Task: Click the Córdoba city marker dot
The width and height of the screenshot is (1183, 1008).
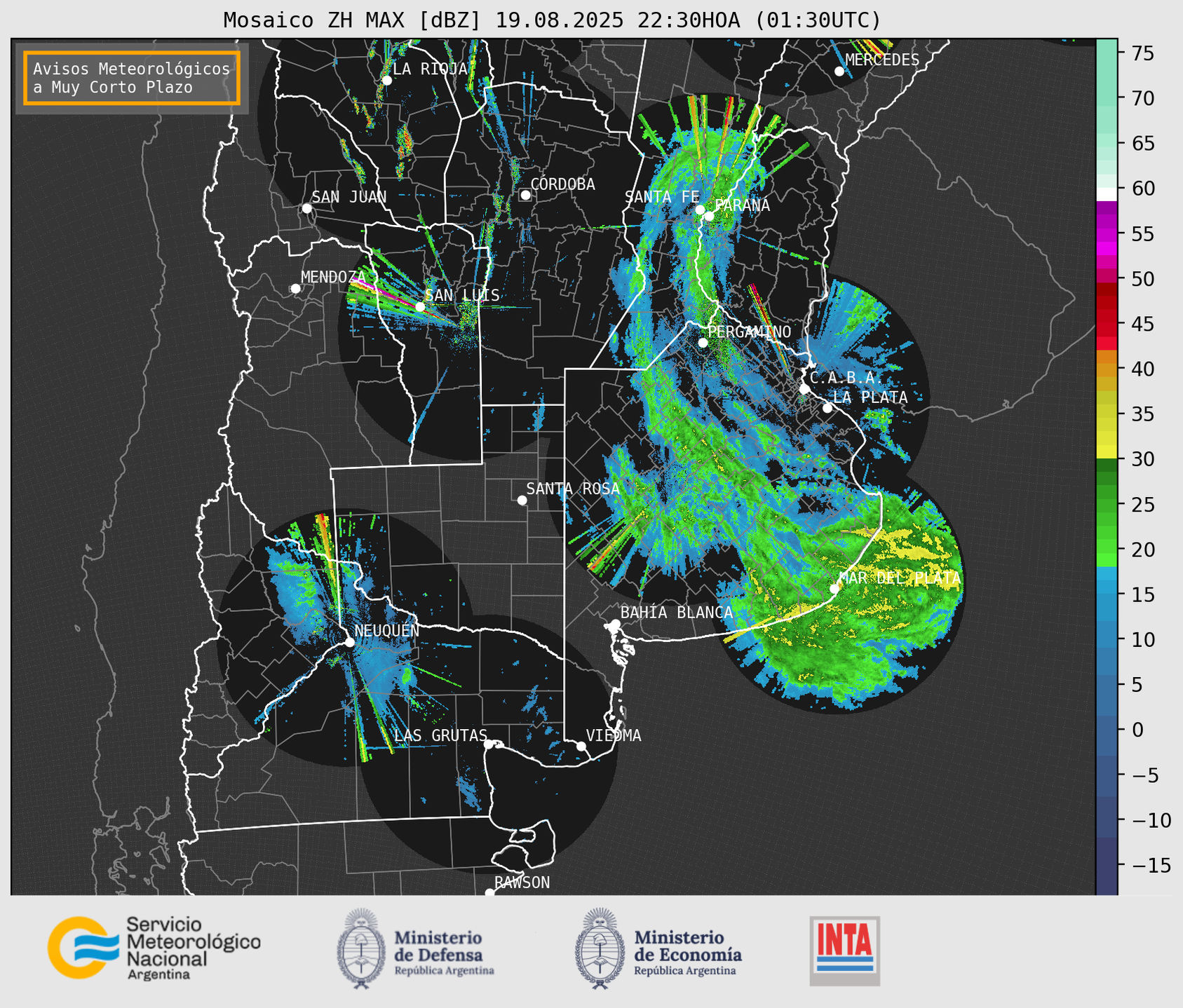Action: [x=525, y=195]
